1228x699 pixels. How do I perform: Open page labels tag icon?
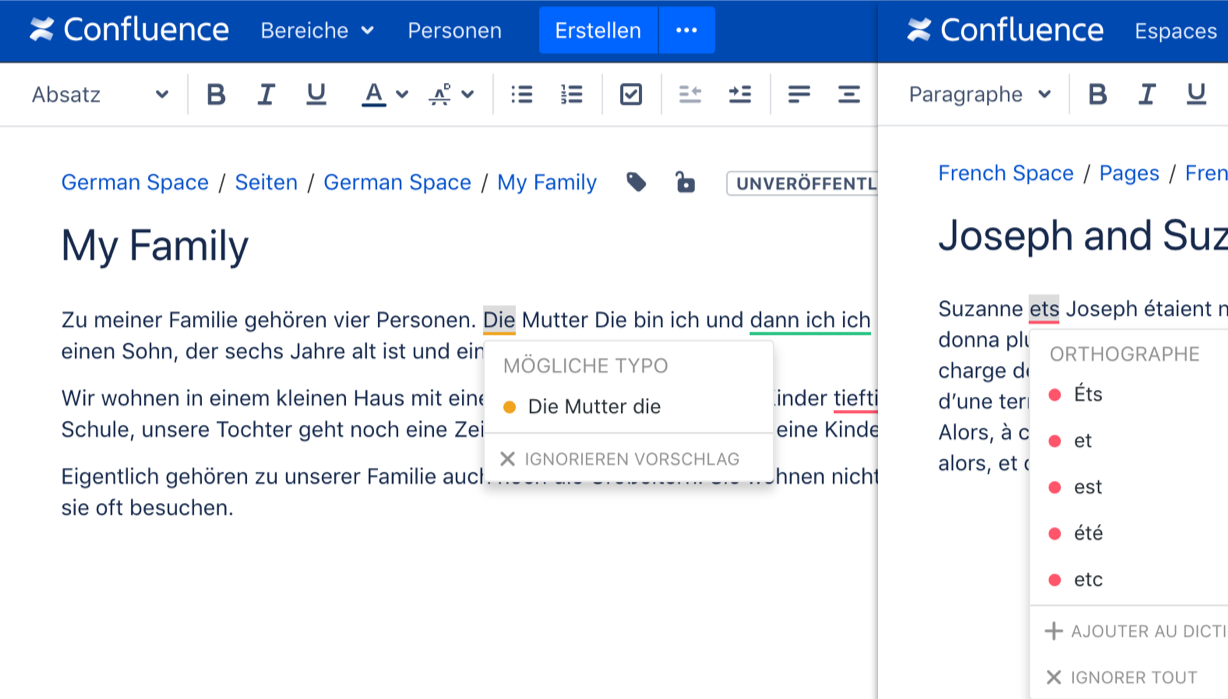click(636, 182)
